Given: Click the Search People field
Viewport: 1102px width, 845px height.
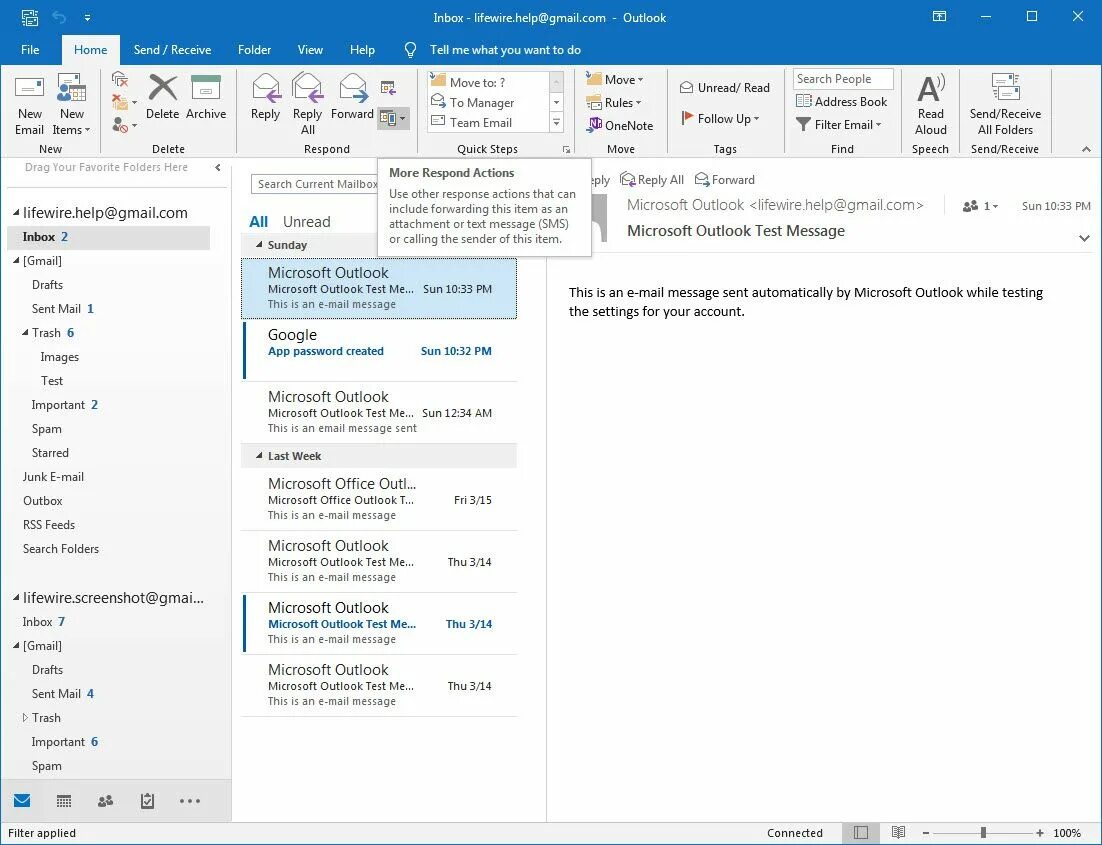Looking at the screenshot, I should point(843,79).
